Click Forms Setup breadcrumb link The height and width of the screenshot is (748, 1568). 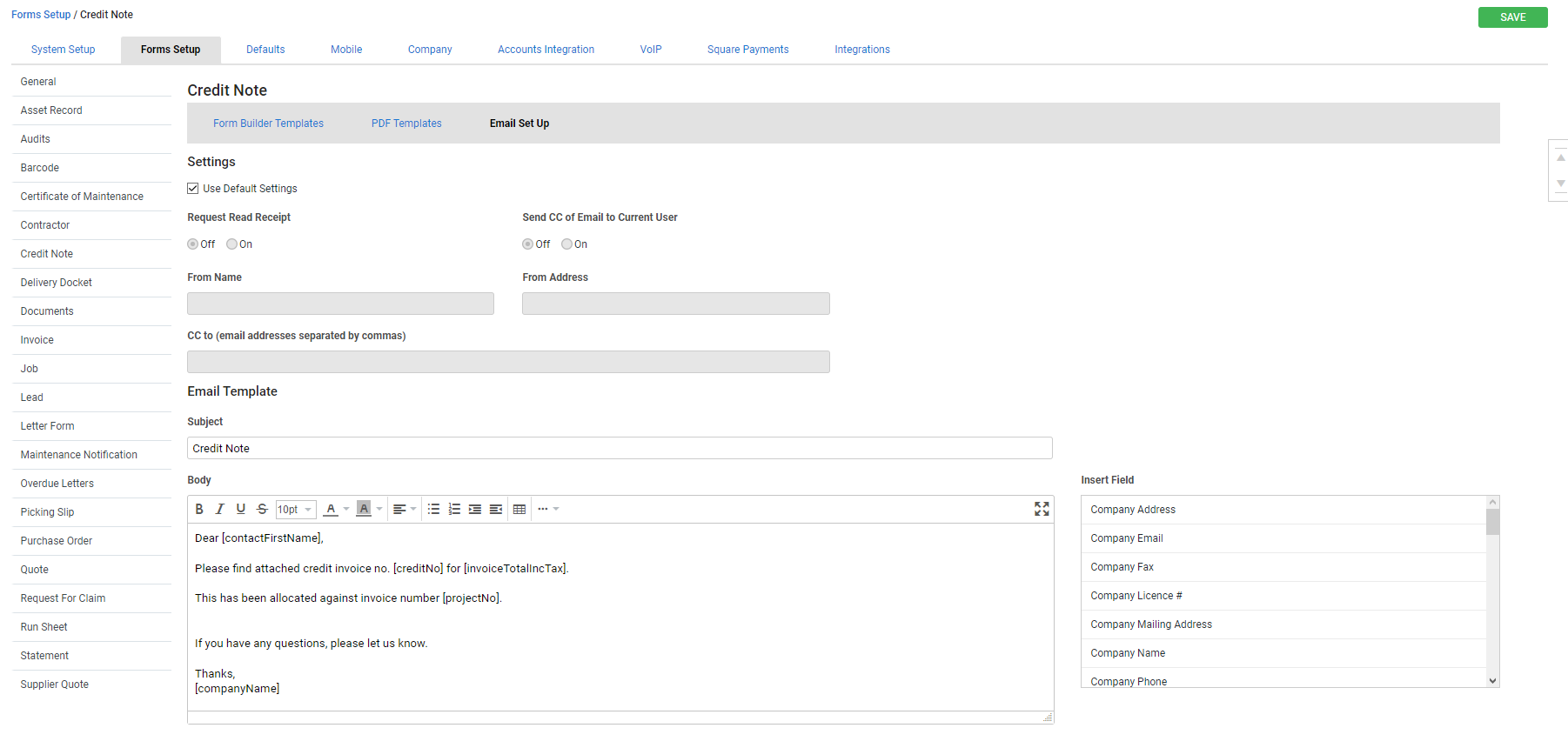(x=41, y=15)
